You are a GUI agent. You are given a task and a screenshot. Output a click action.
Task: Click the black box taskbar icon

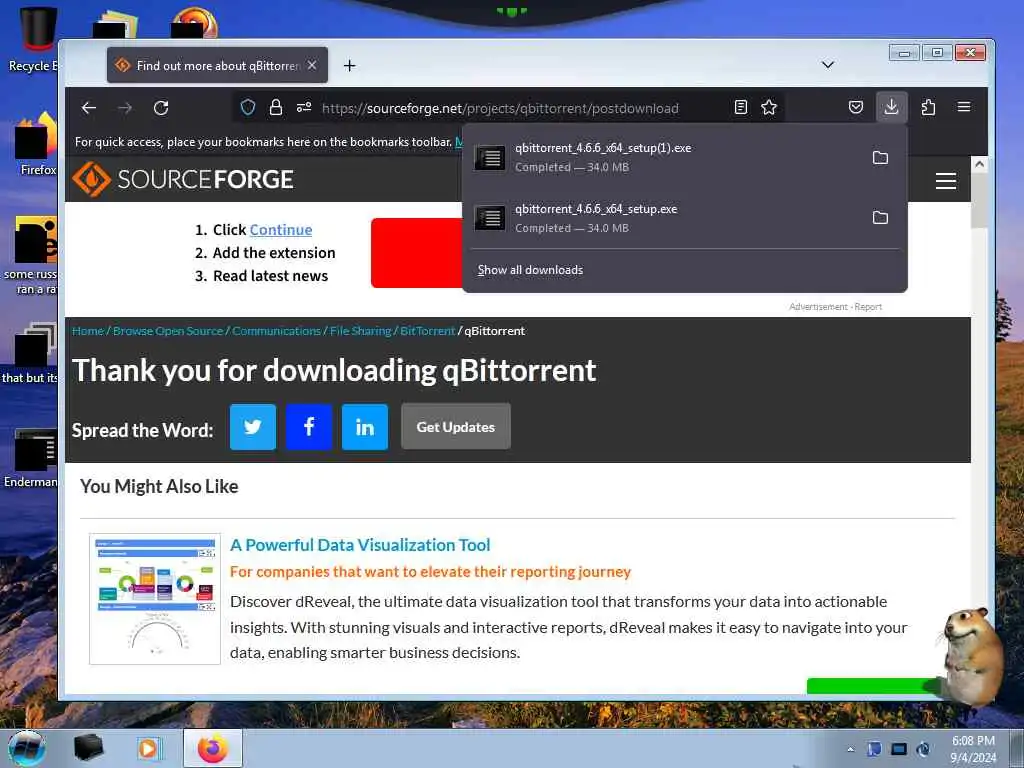[x=89, y=748]
